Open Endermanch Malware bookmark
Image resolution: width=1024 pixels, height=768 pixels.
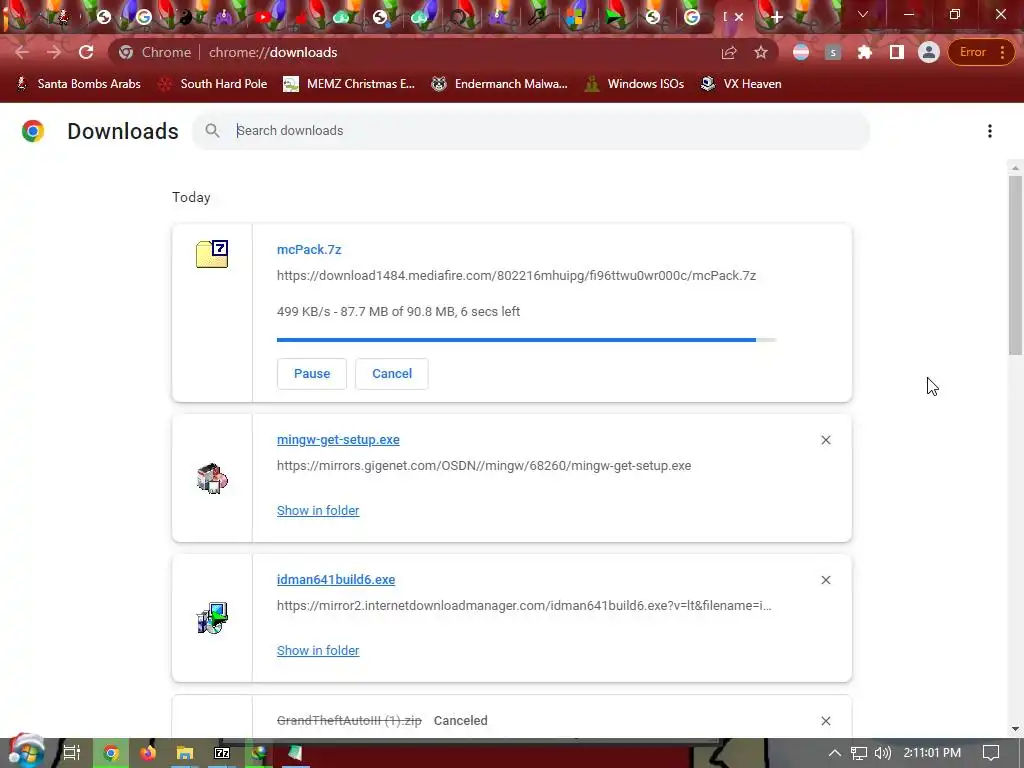click(500, 84)
